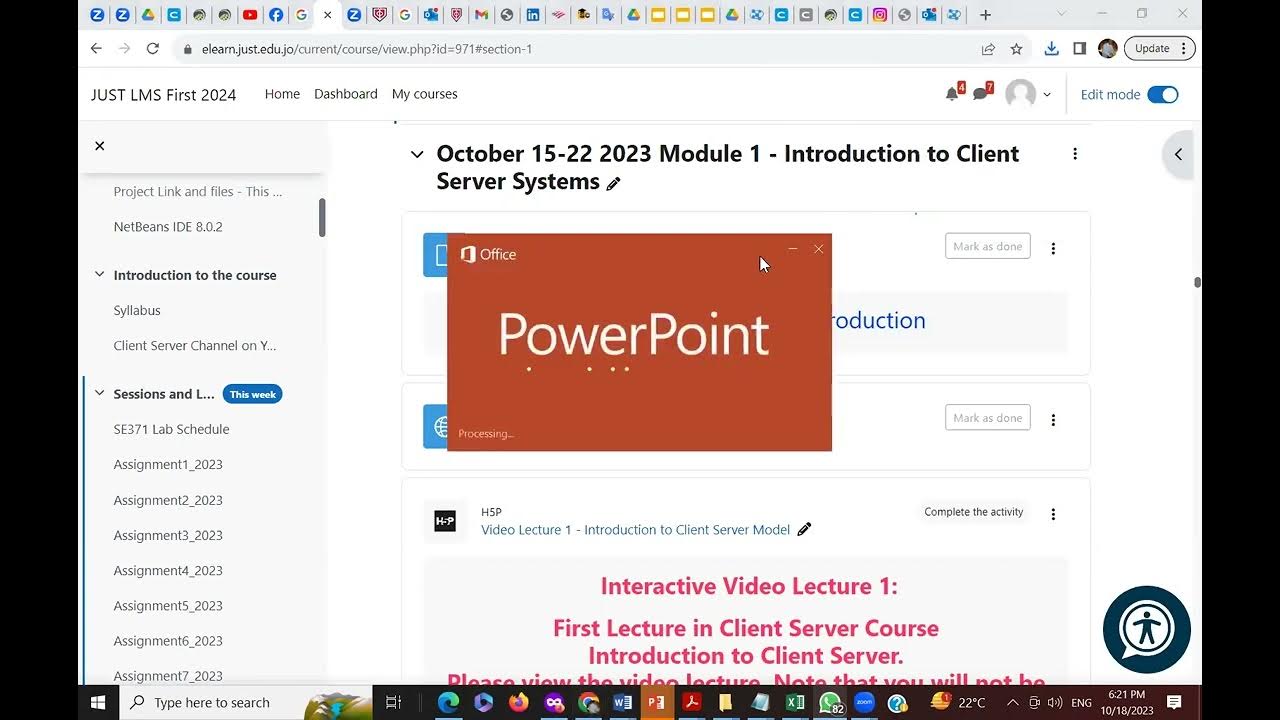Open the YouTube browser tab
Image resolution: width=1280 pixels, height=720 pixels.
pos(249,15)
